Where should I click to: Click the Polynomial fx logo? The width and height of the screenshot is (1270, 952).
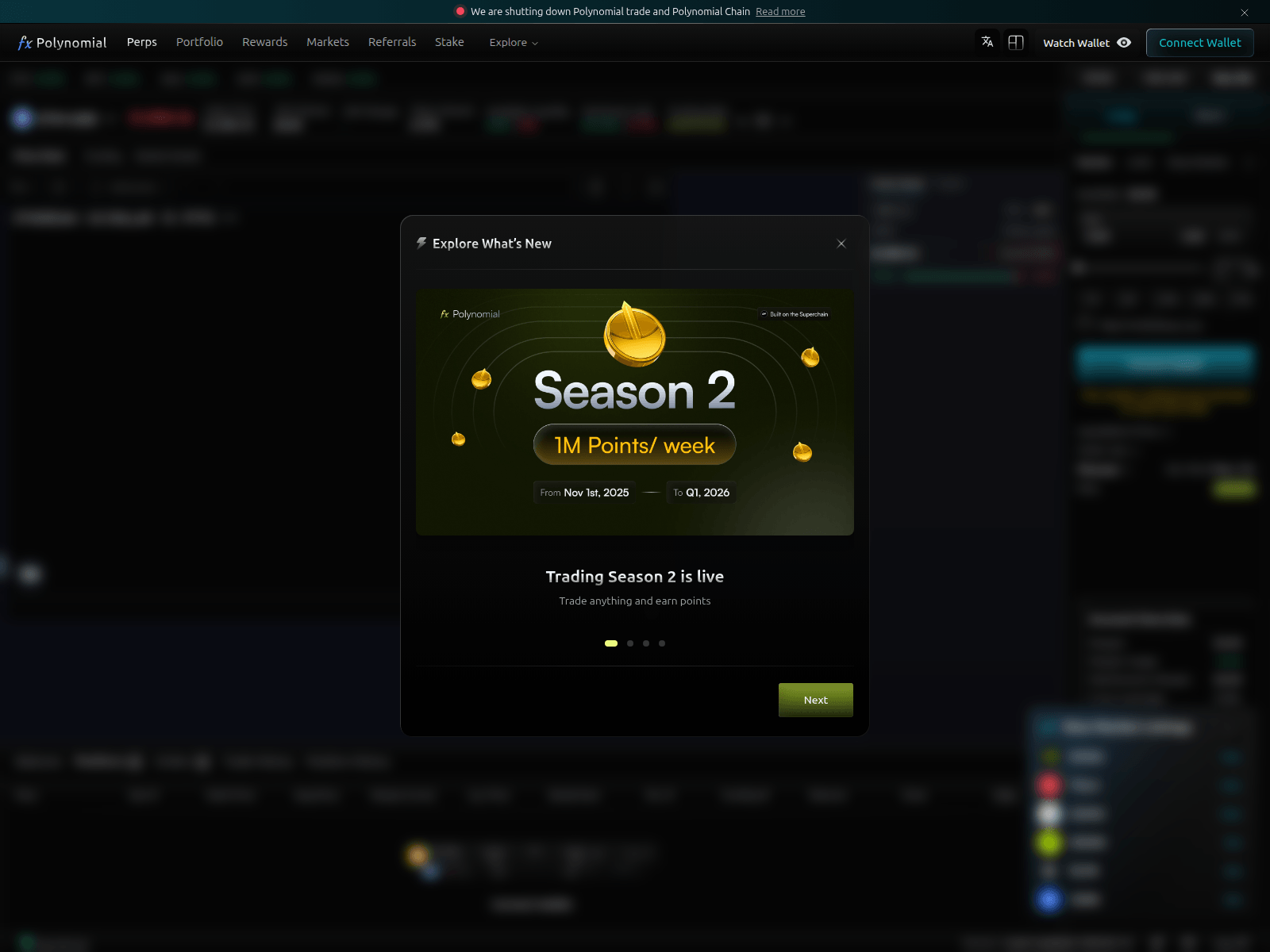tap(62, 43)
